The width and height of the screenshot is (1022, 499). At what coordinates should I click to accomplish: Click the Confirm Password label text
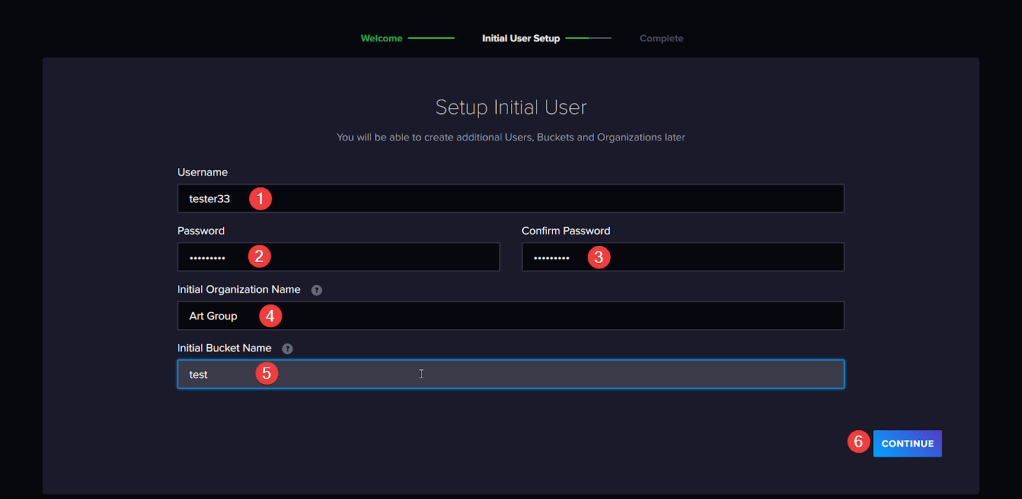tap(565, 231)
